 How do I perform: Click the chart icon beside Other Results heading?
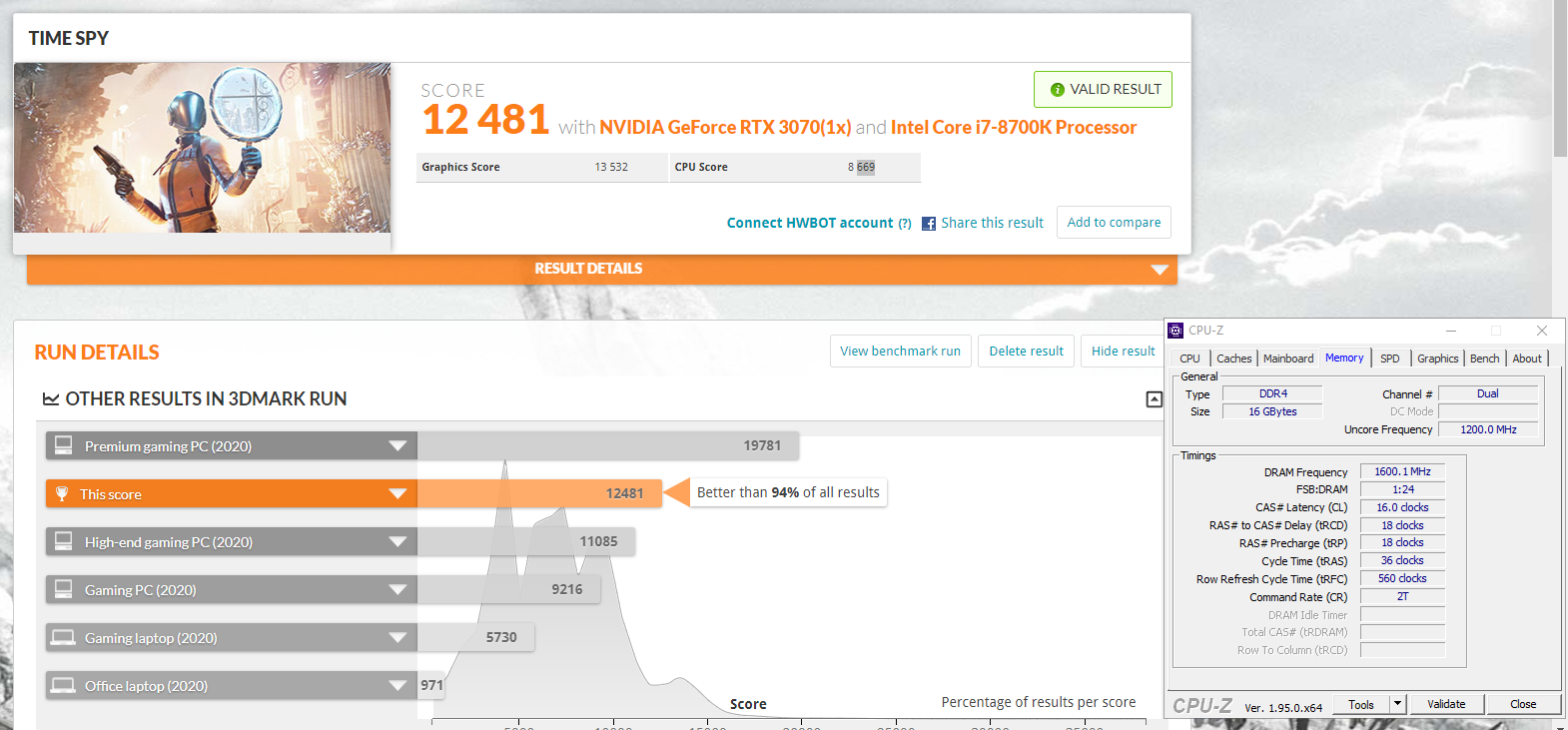pos(50,399)
